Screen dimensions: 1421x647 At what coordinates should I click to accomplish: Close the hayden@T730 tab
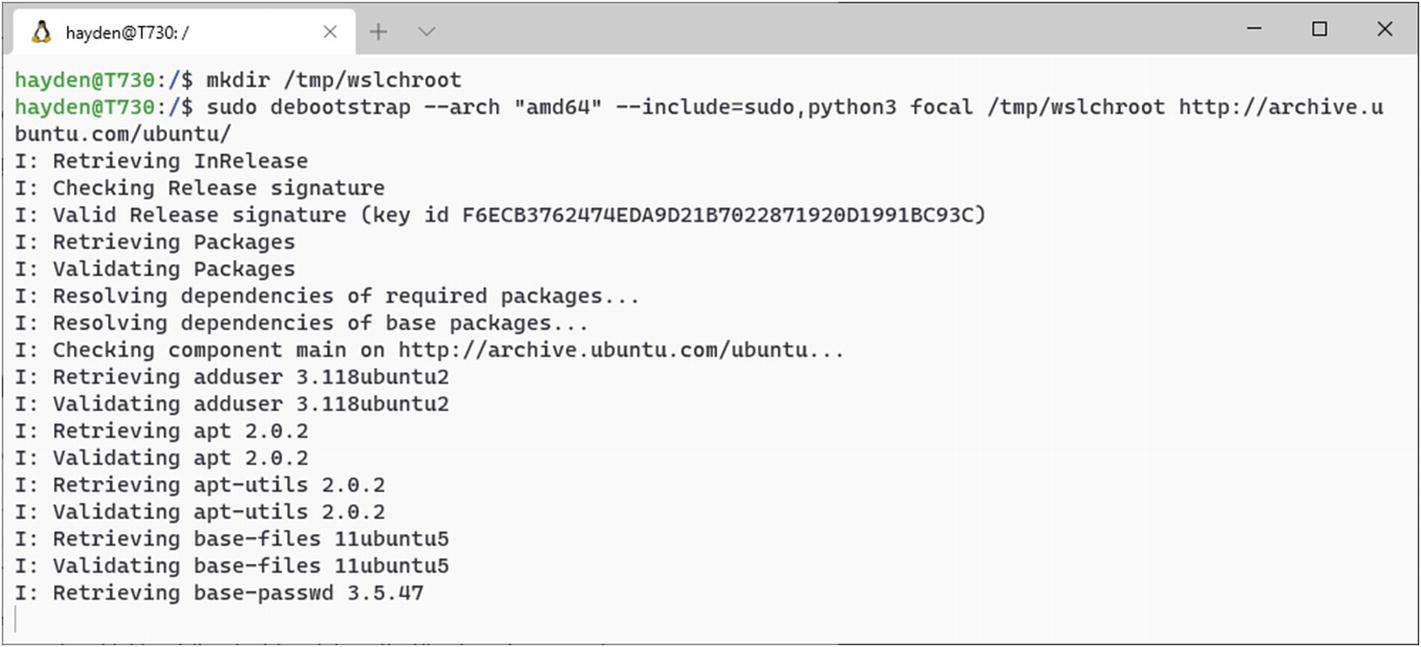[x=330, y=32]
